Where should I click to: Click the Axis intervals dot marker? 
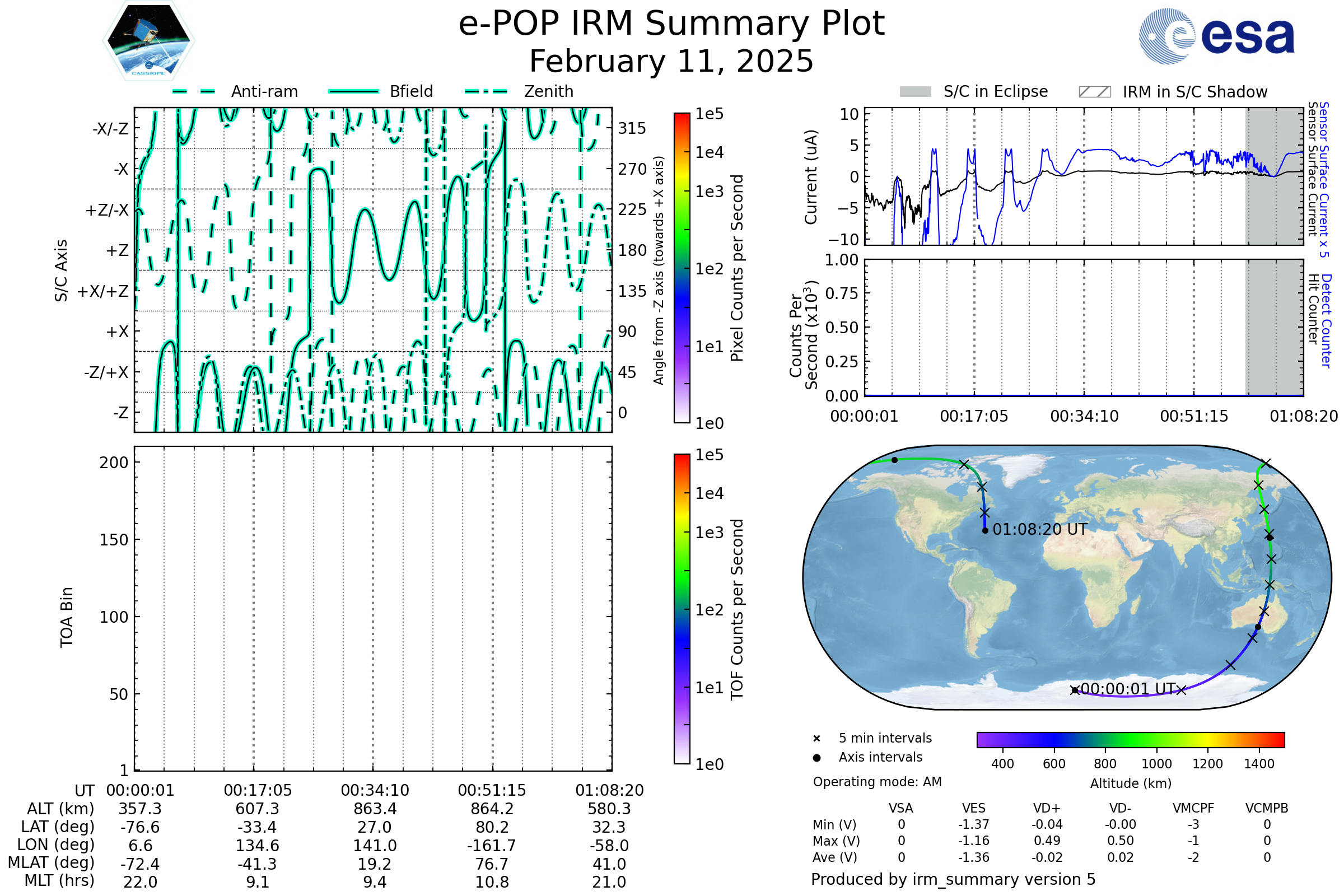[x=816, y=758]
